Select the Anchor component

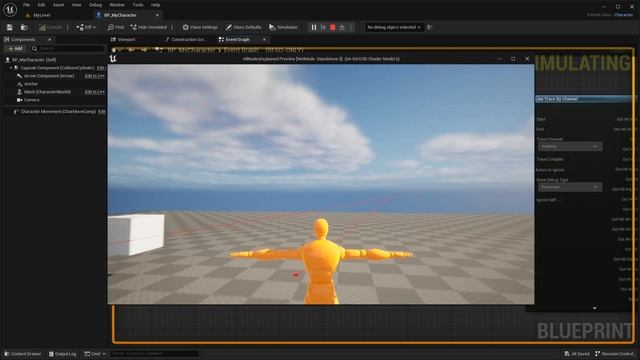[x=31, y=84]
